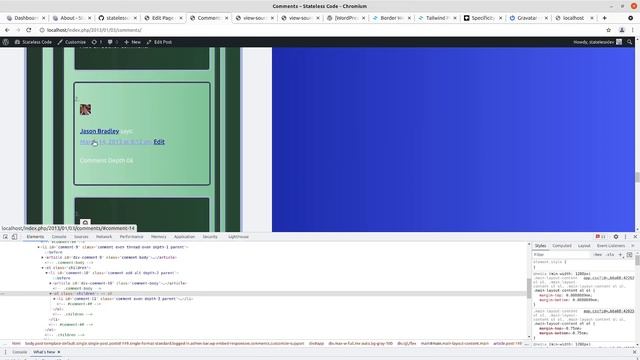Open DevTools Memory tab
The width and height of the screenshot is (640, 360).
tap(158, 237)
